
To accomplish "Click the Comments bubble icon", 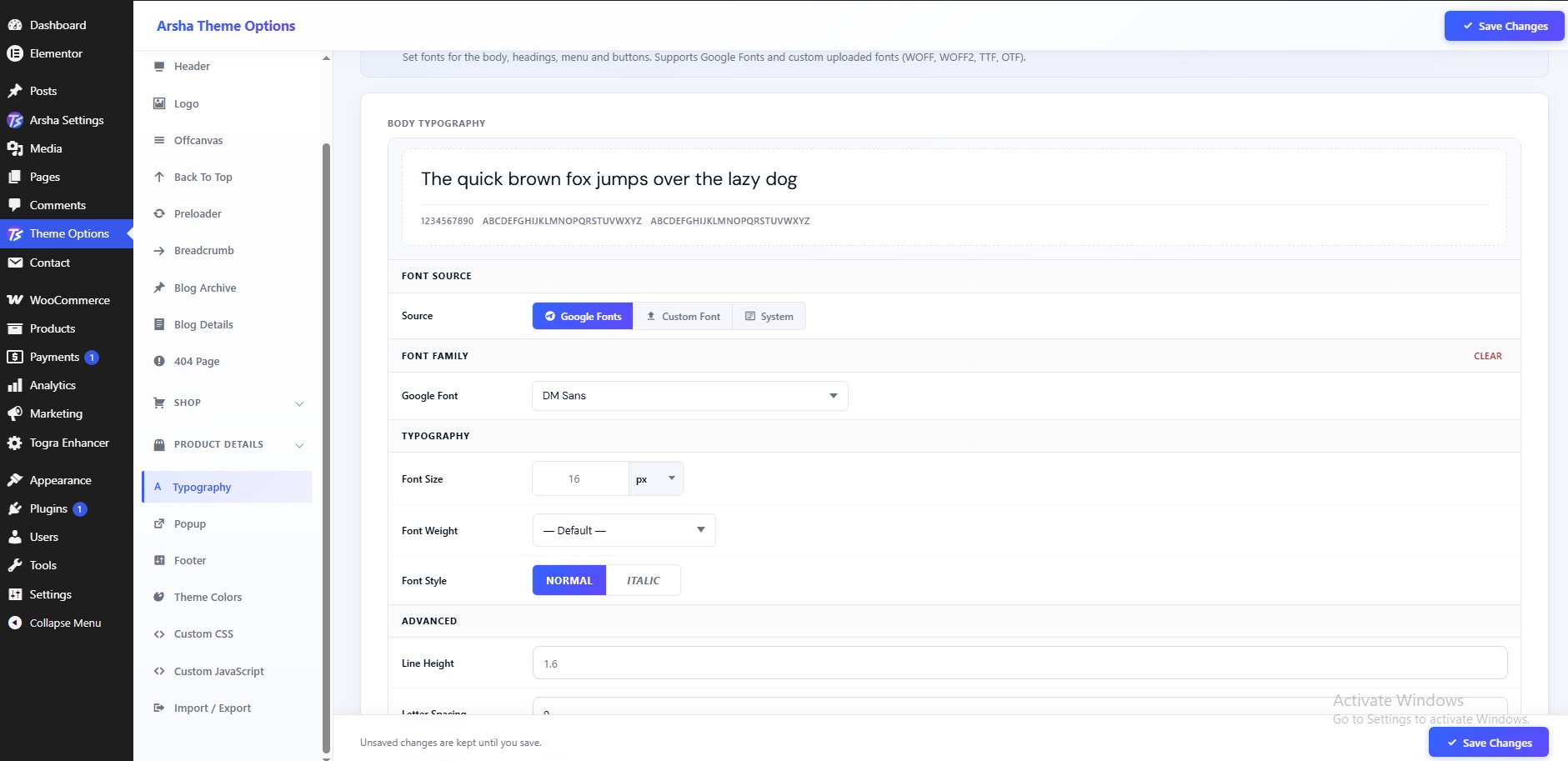I will coord(15,205).
